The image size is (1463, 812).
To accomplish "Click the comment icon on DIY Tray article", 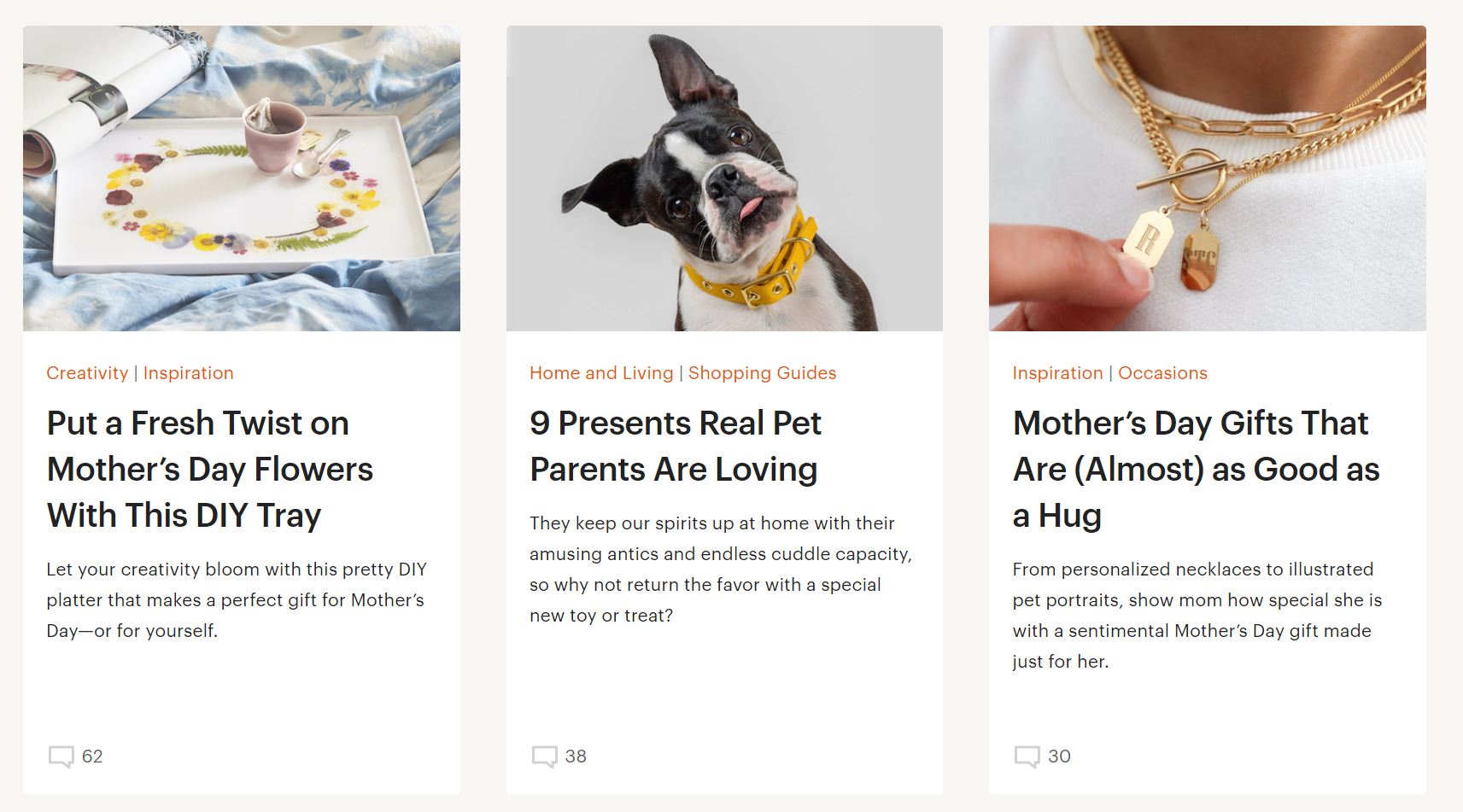I will [61, 757].
